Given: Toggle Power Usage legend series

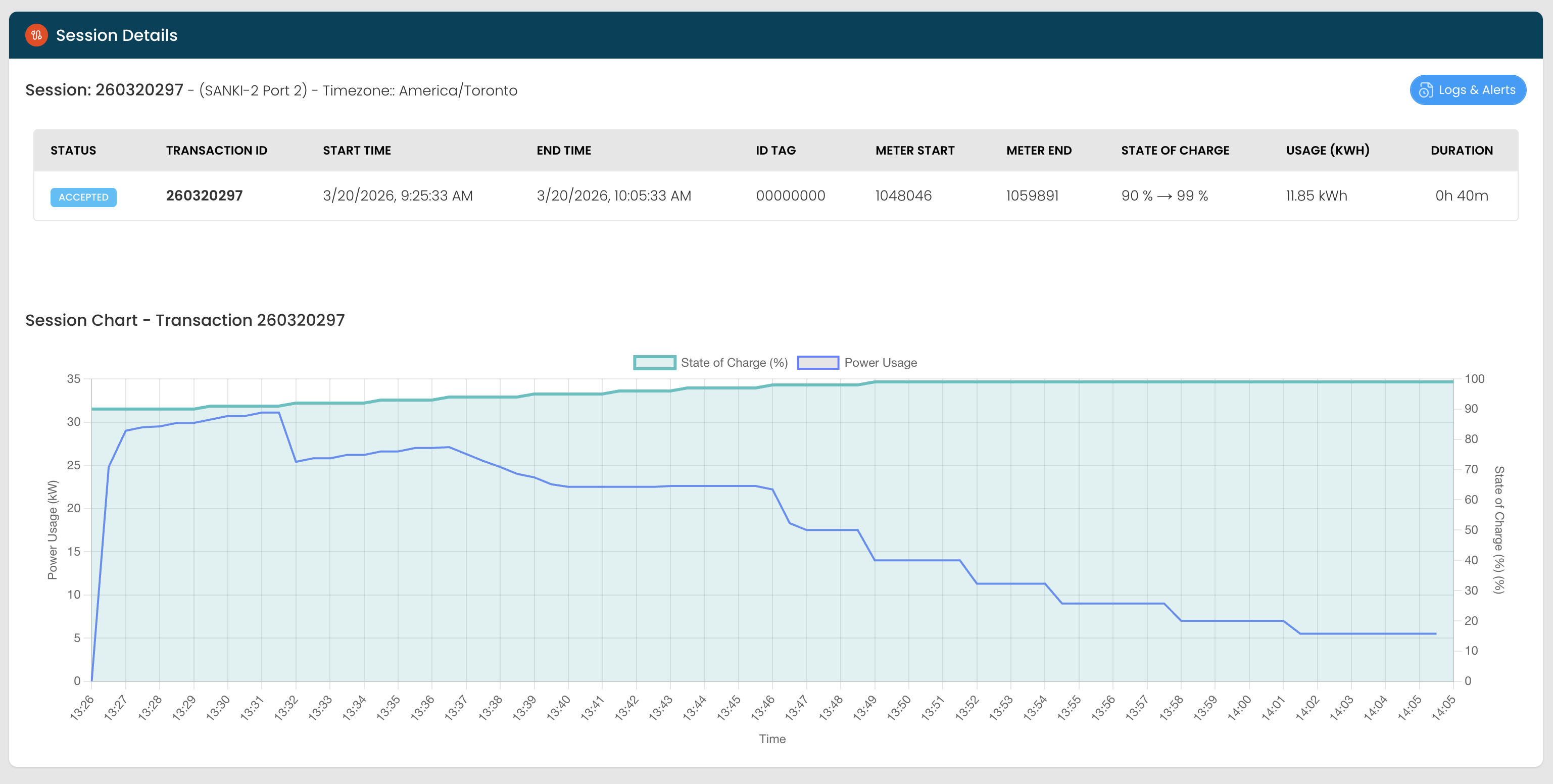Looking at the screenshot, I should (x=880, y=363).
